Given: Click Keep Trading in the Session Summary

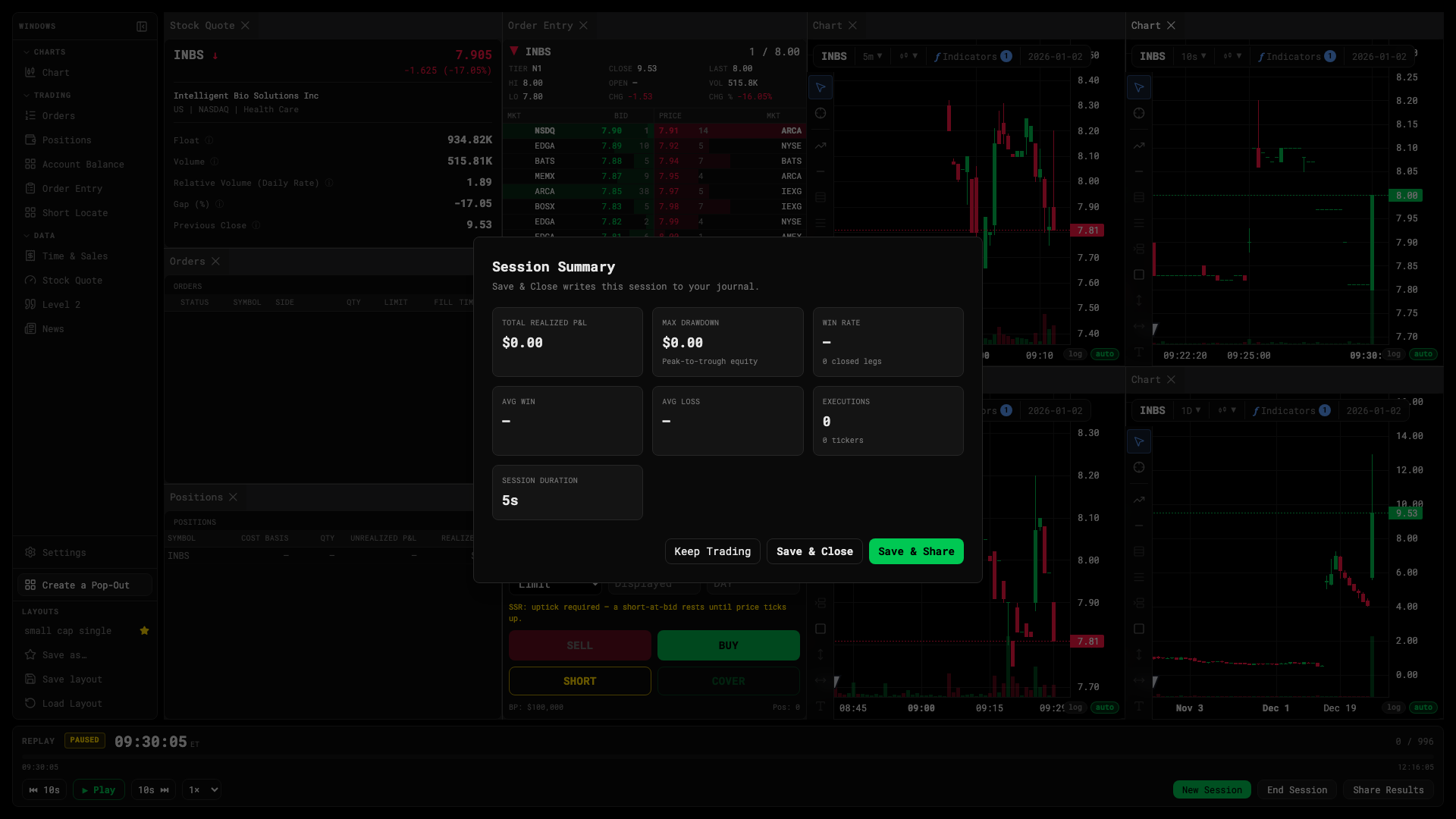Looking at the screenshot, I should click(713, 552).
